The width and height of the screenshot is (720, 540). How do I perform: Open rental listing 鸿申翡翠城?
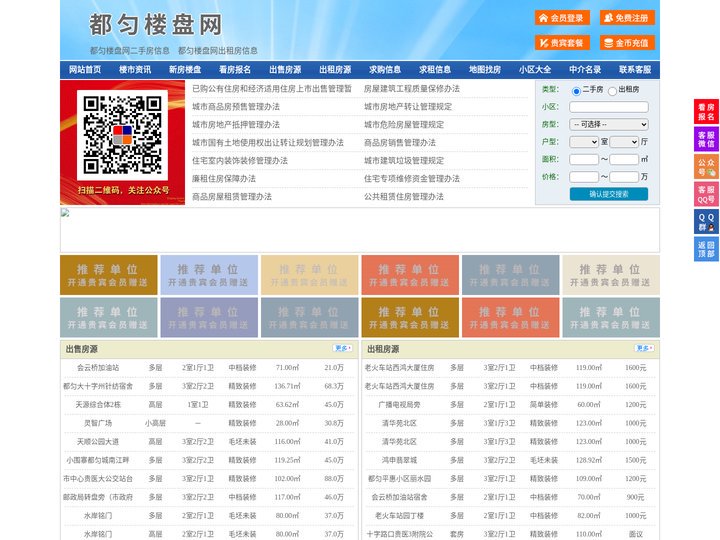pos(399,460)
